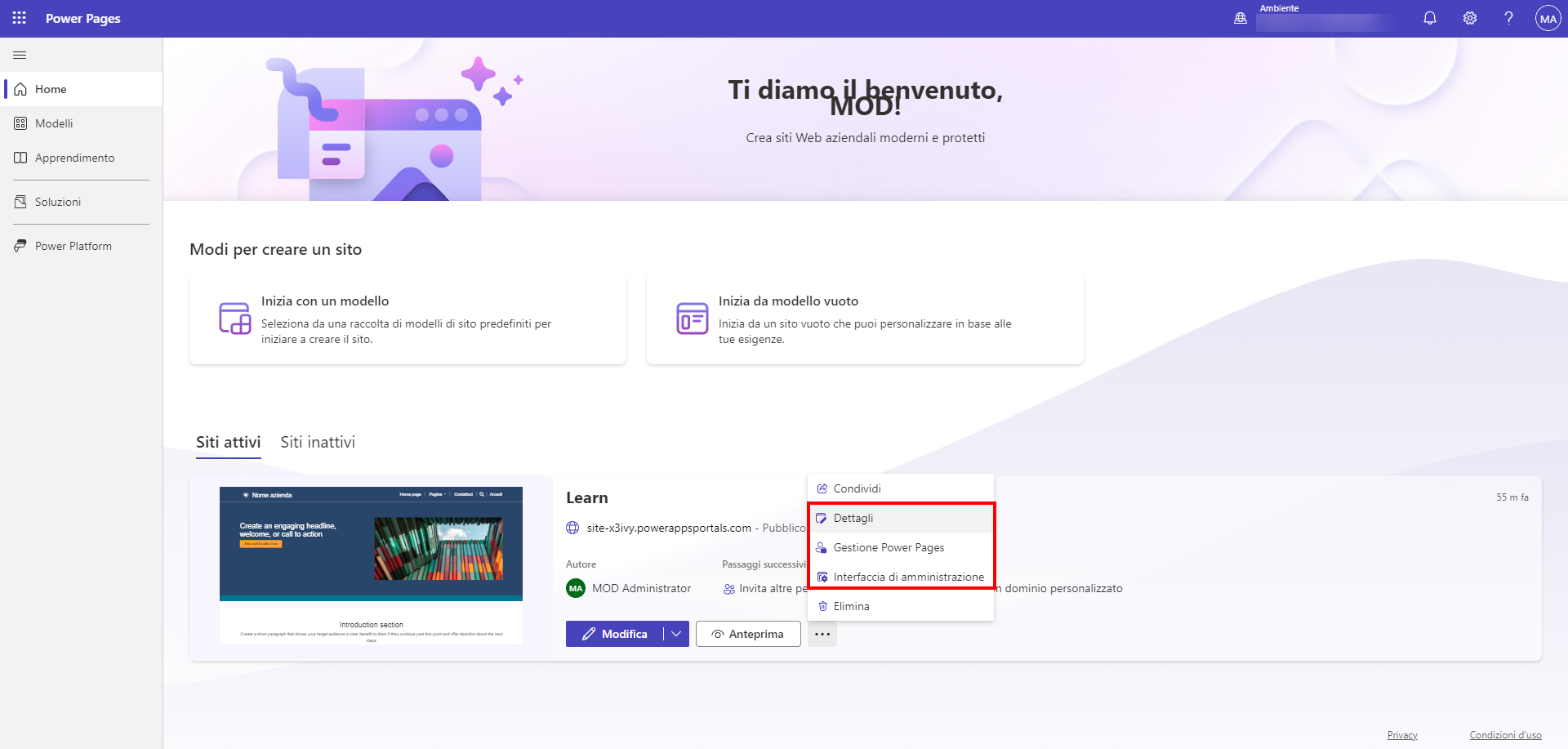Switch to the Siti attivi tab
This screenshot has width=1568, height=749.
pyautogui.click(x=228, y=442)
